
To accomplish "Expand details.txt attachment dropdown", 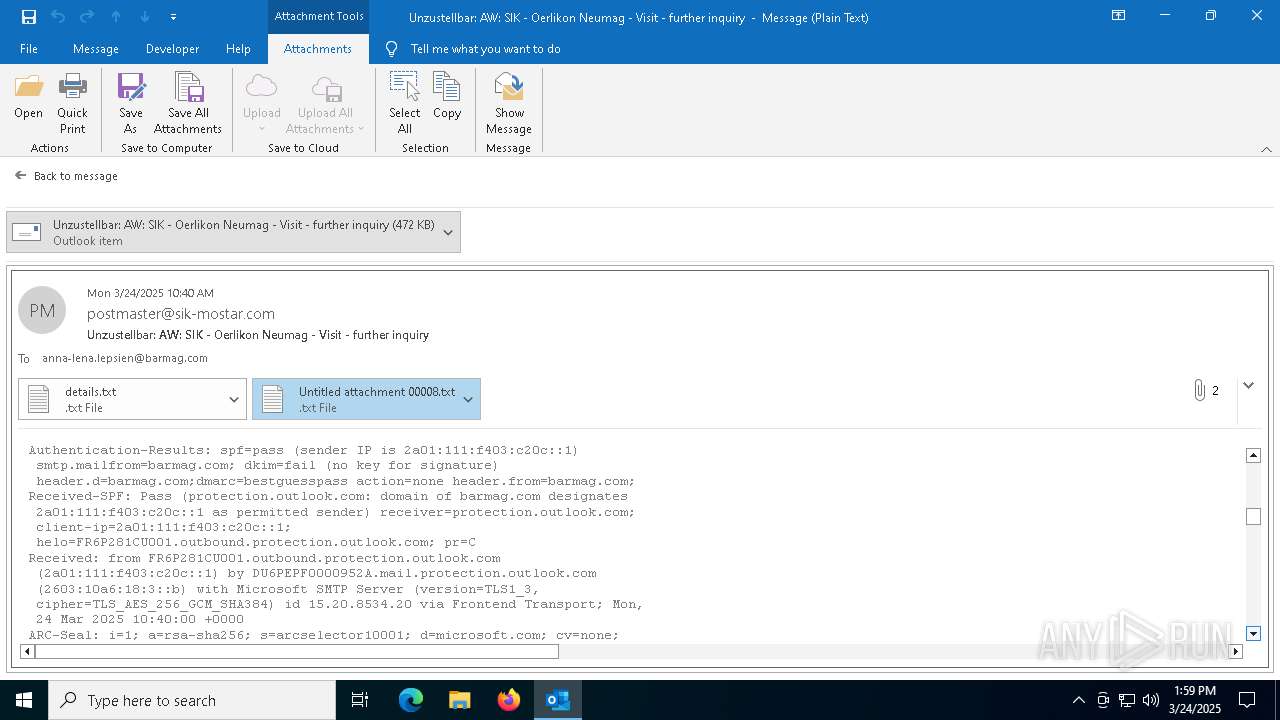I will click(234, 399).
